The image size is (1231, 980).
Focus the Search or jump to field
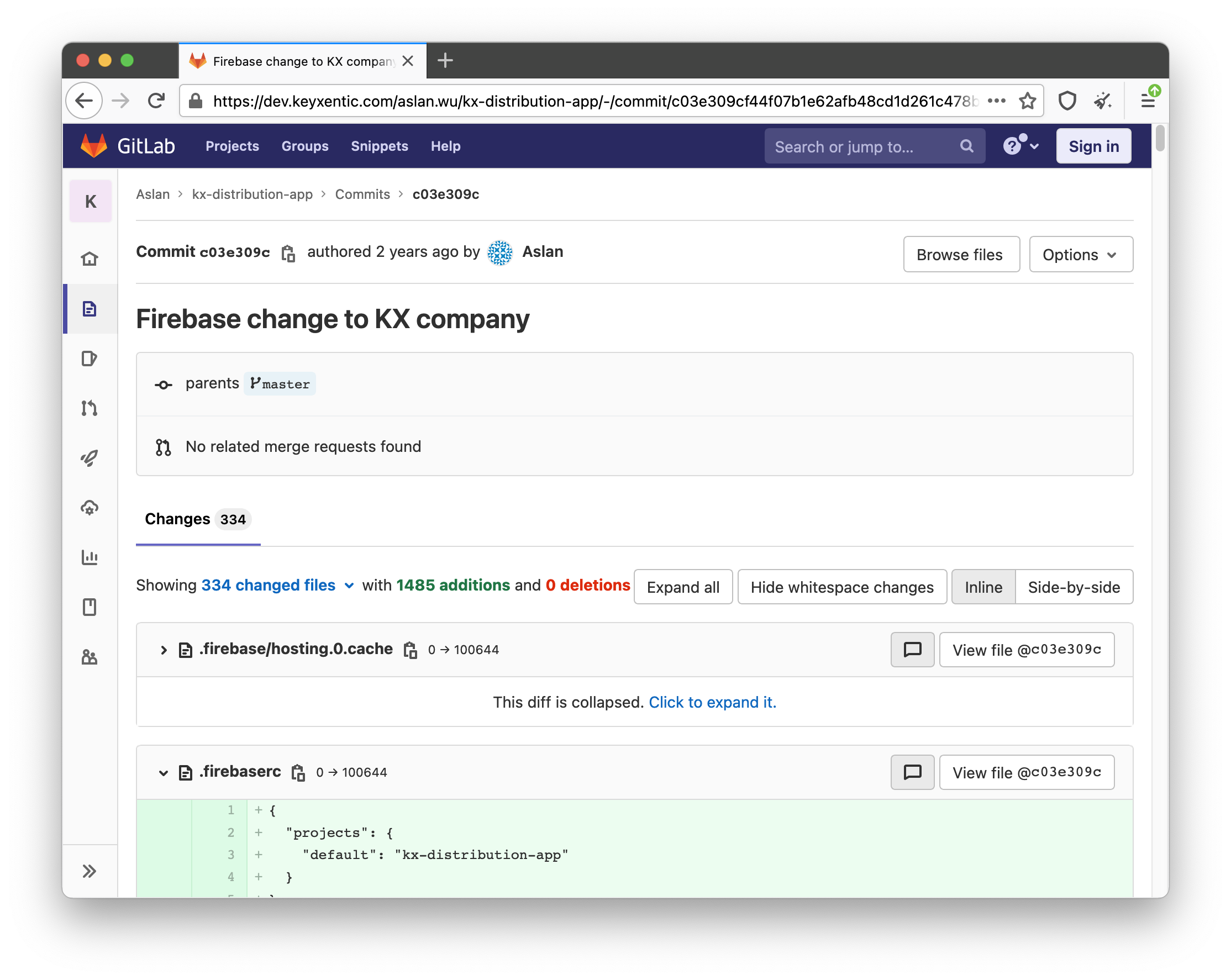[874, 146]
